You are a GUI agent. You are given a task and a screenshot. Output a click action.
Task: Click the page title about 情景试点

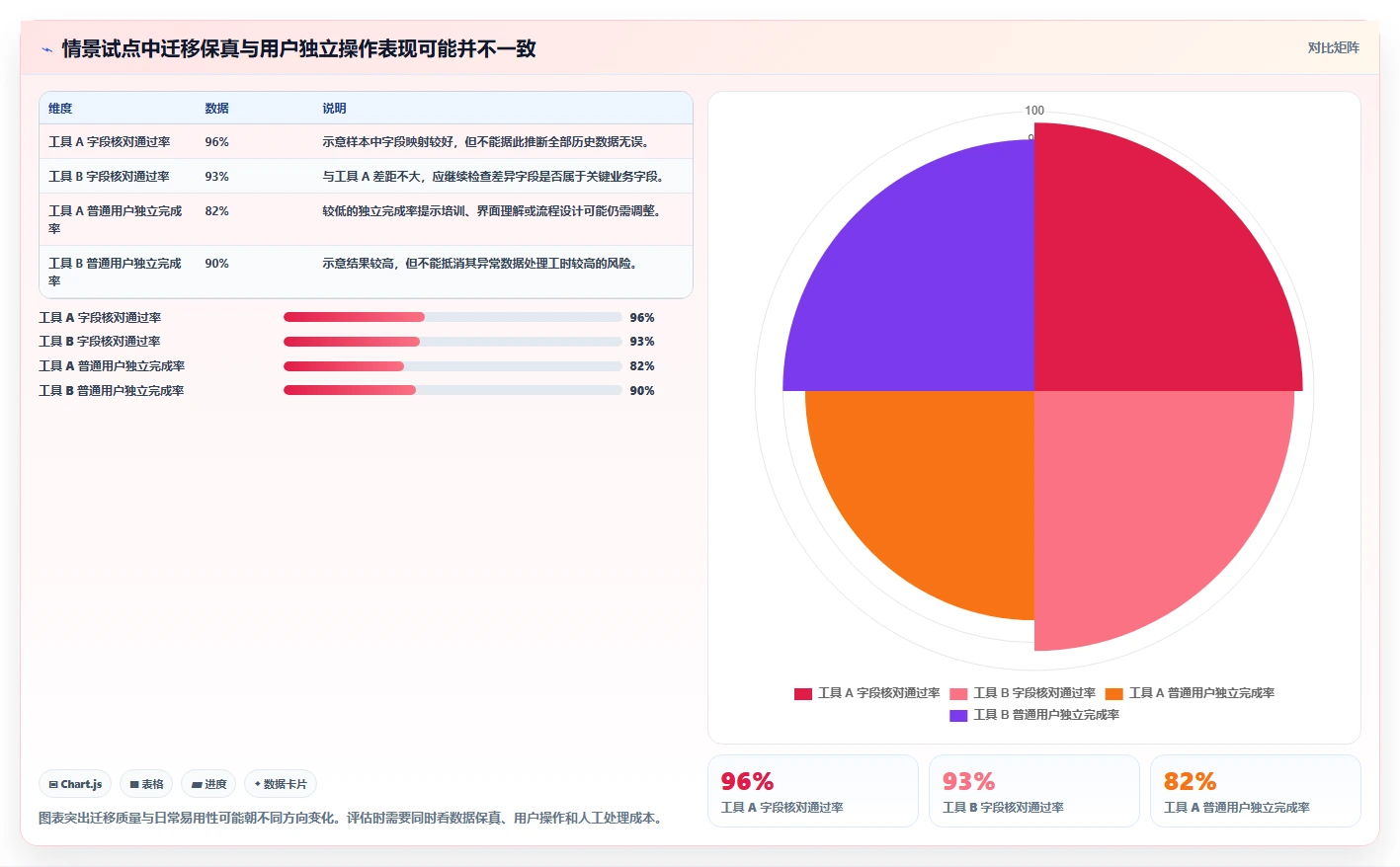298,48
